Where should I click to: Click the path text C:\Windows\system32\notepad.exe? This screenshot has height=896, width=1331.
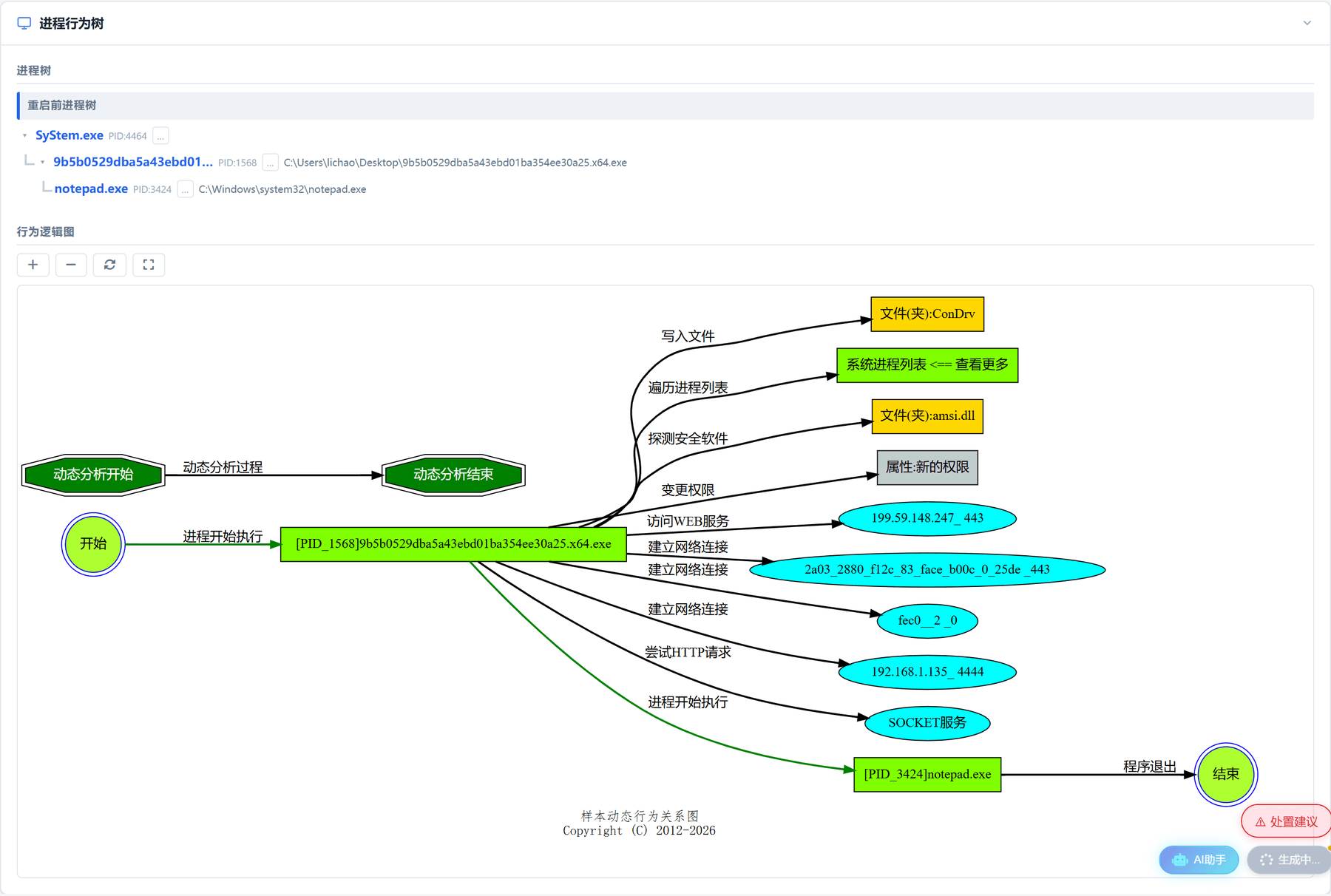(282, 189)
